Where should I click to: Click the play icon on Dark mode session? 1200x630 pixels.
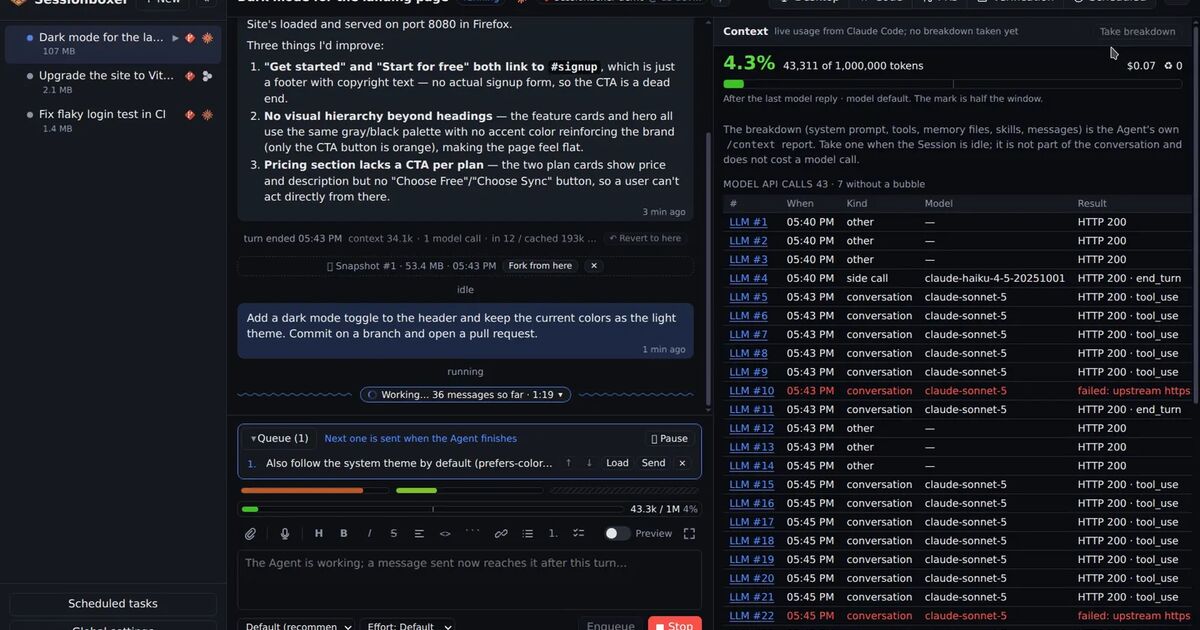[x=176, y=38]
